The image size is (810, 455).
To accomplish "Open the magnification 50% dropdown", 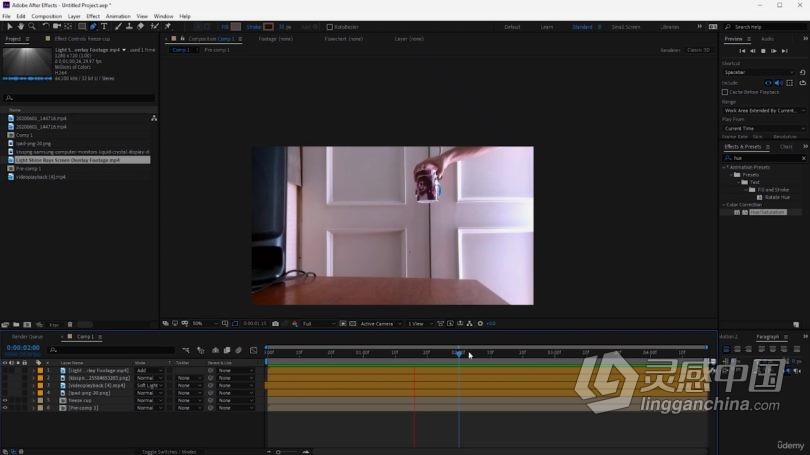I will (x=204, y=324).
